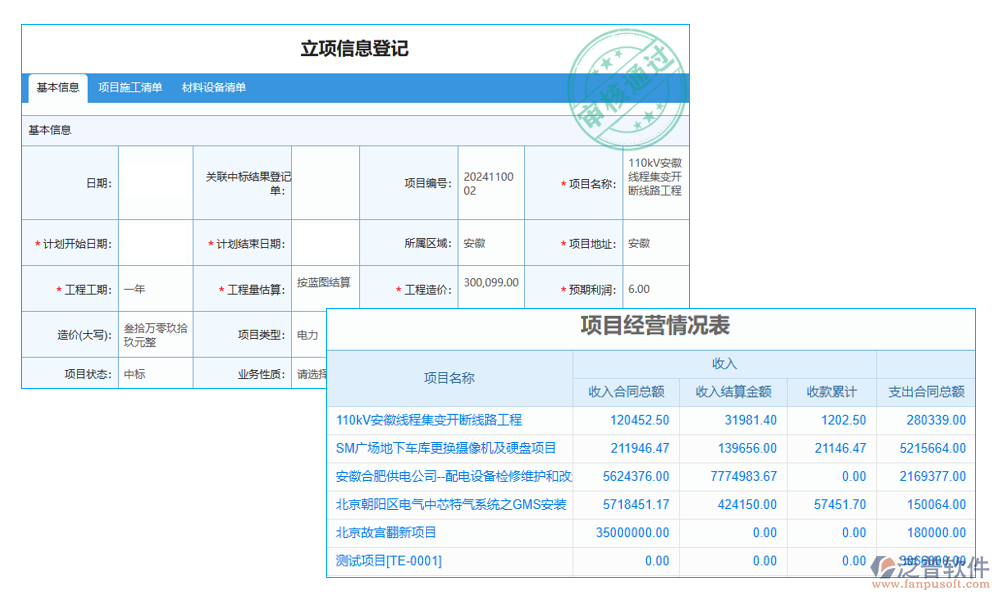Click the 日期 input field
The image size is (1000, 600).
pyautogui.click(x=155, y=182)
